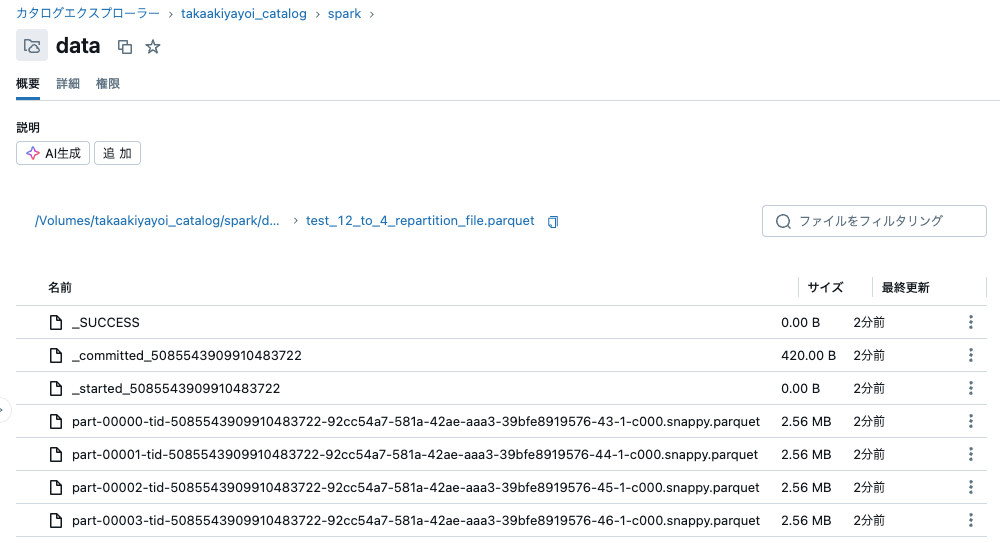1000x543 pixels.
Task: Click file icon of _SUCCESS row
Action: 56,323
